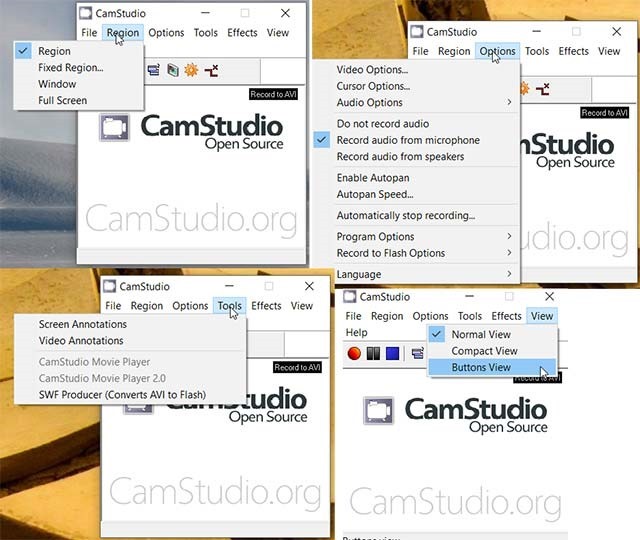640x540 pixels.
Task: Open View menu in Options-menu window
Action: point(609,51)
